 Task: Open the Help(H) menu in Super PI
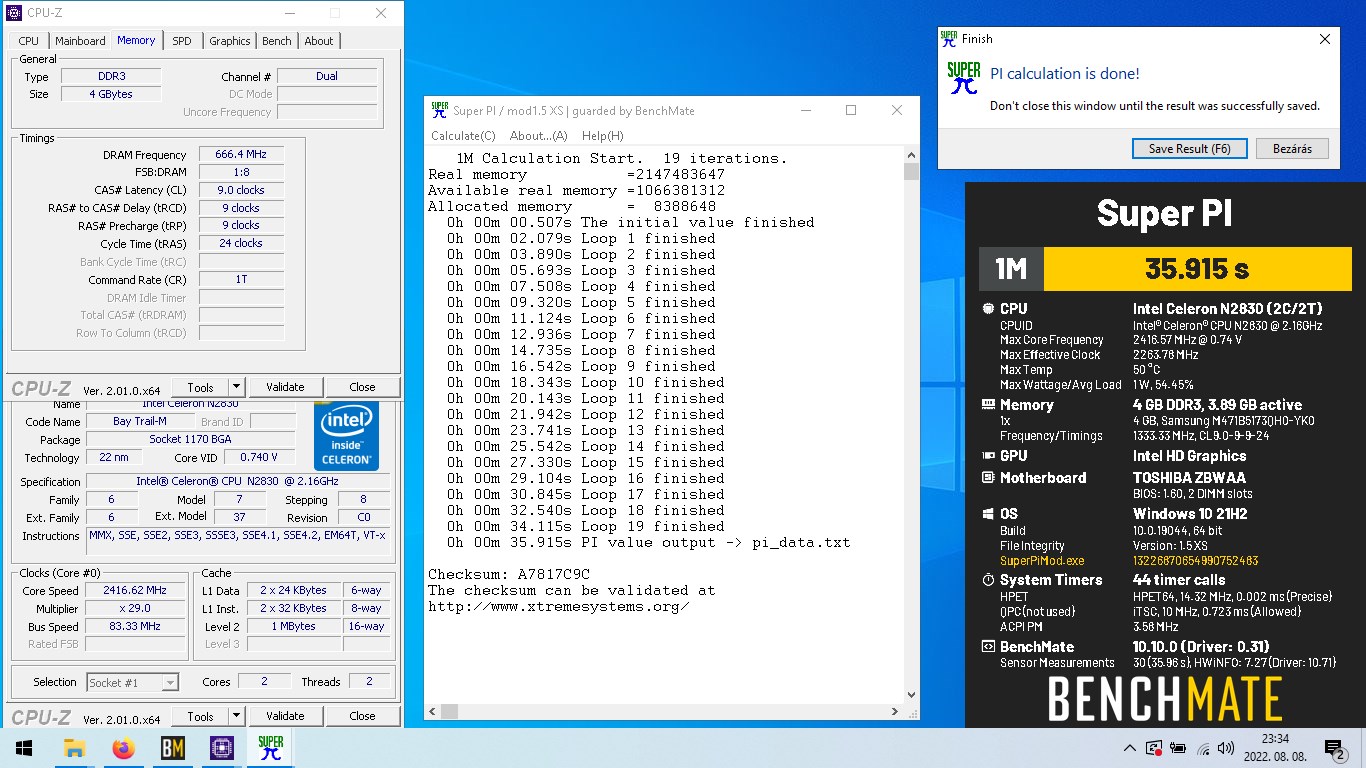(602, 136)
